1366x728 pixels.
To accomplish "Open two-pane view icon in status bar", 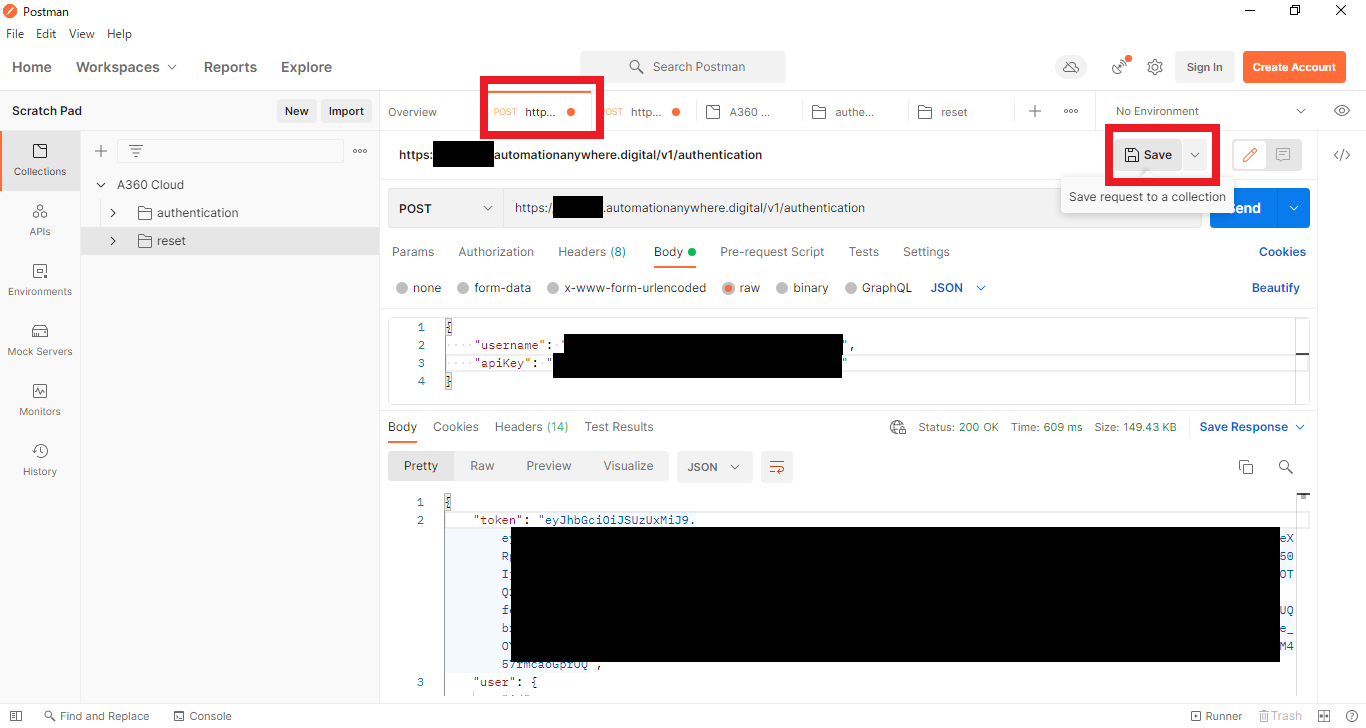I will 1324,716.
